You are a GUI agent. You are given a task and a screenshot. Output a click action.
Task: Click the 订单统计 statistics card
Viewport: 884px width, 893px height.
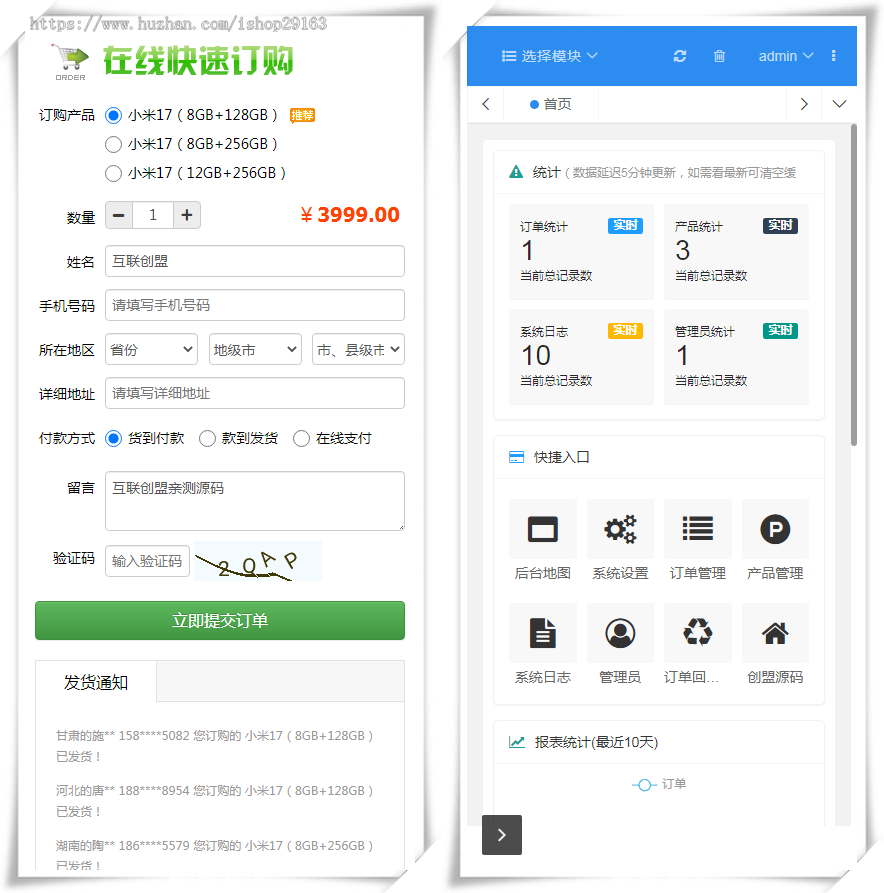(x=582, y=252)
